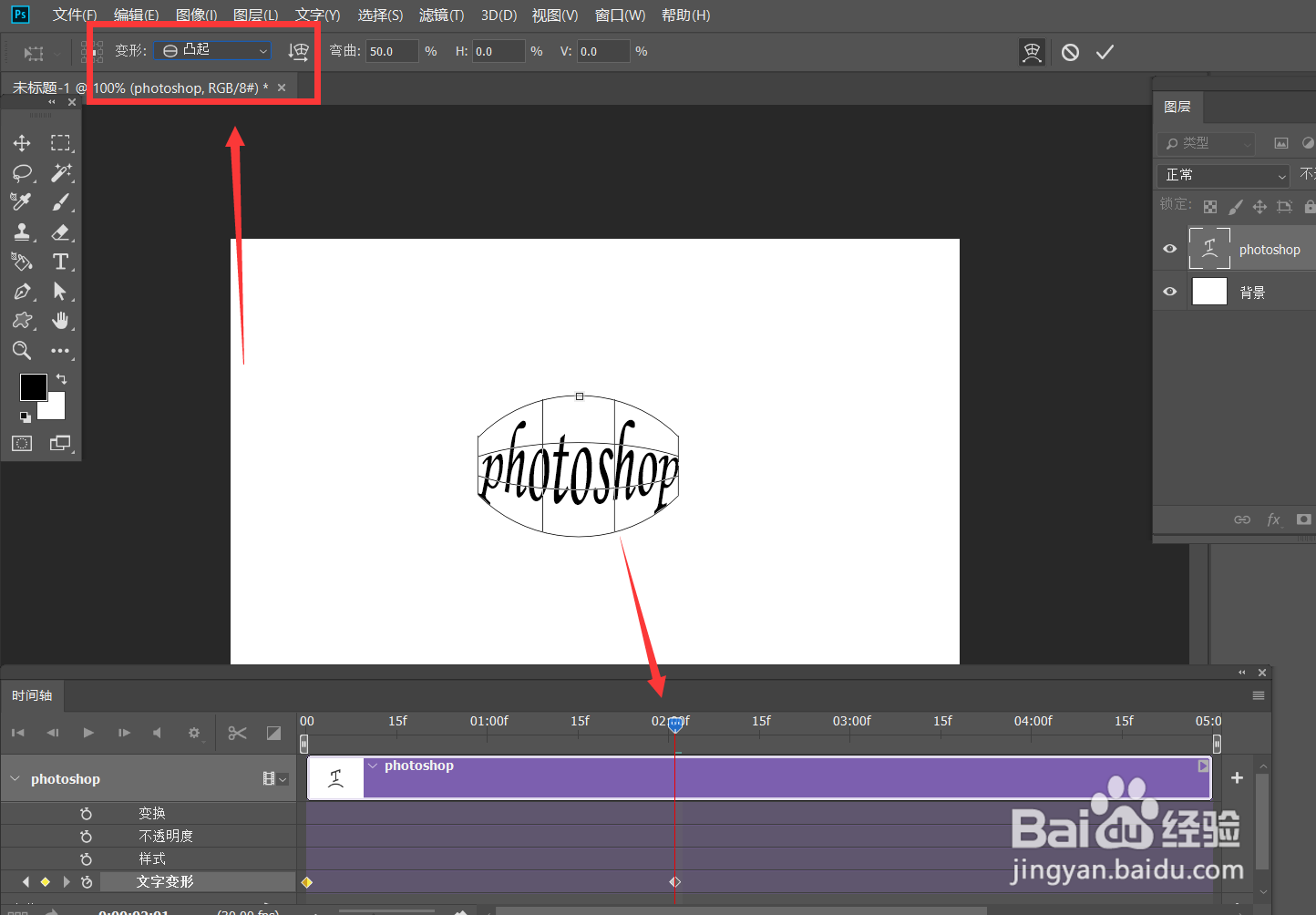Open the warp style dropdown showing 凸起

212,51
